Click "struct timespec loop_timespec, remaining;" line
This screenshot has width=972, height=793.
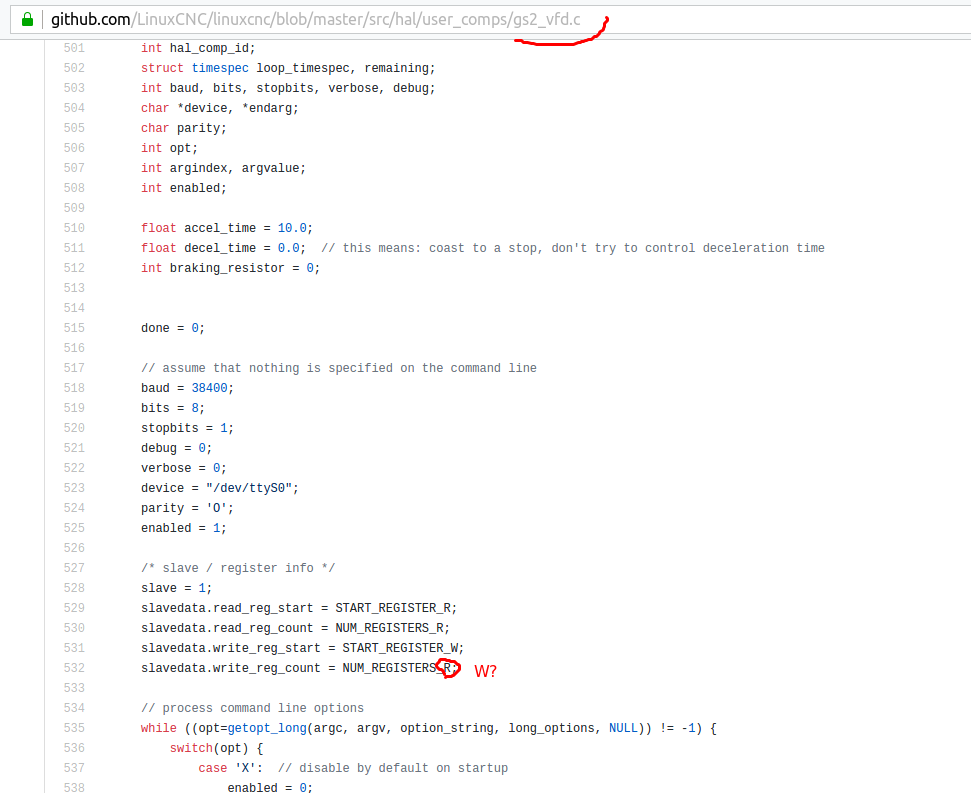click(x=288, y=68)
